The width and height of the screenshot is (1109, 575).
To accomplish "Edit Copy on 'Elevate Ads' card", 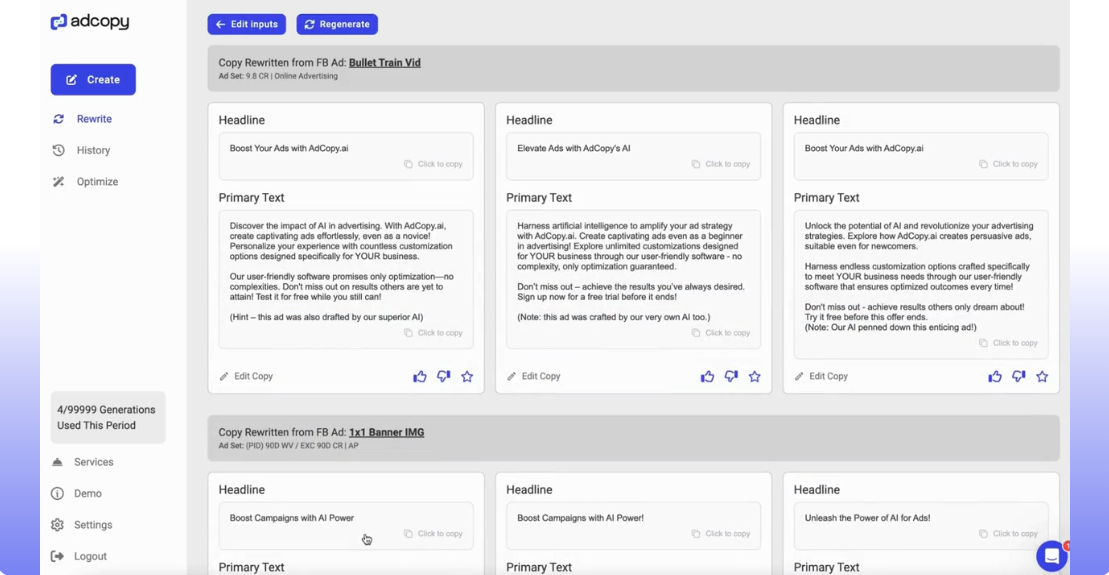I will pos(534,376).
